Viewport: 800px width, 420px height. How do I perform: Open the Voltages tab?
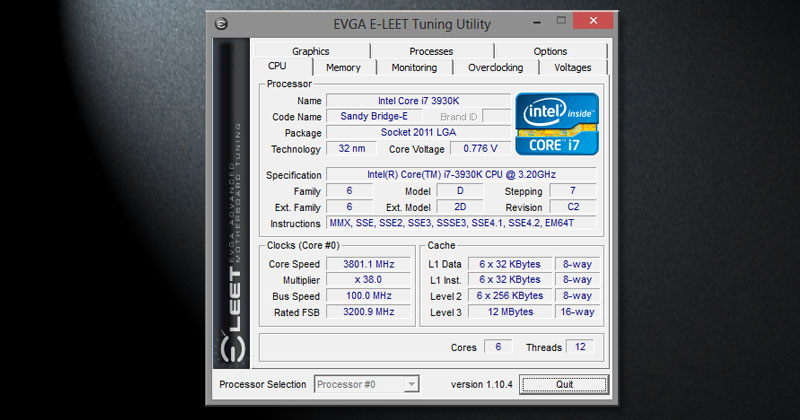click(x=572, y=67)
